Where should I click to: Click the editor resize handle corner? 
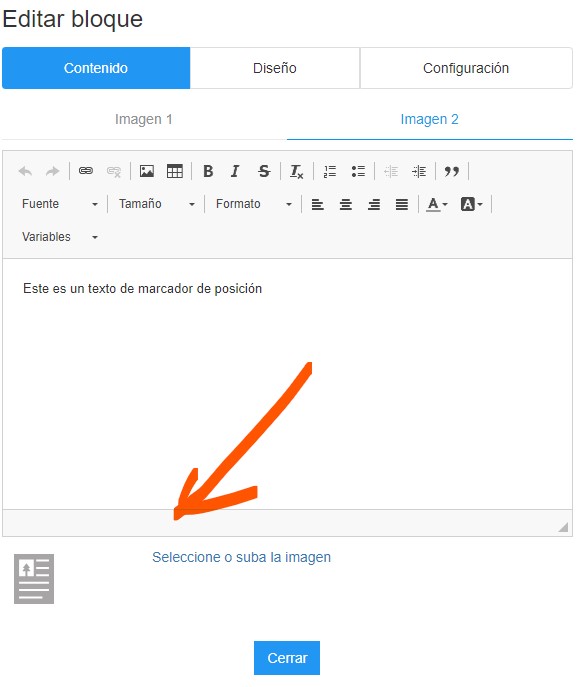[563, 527]
